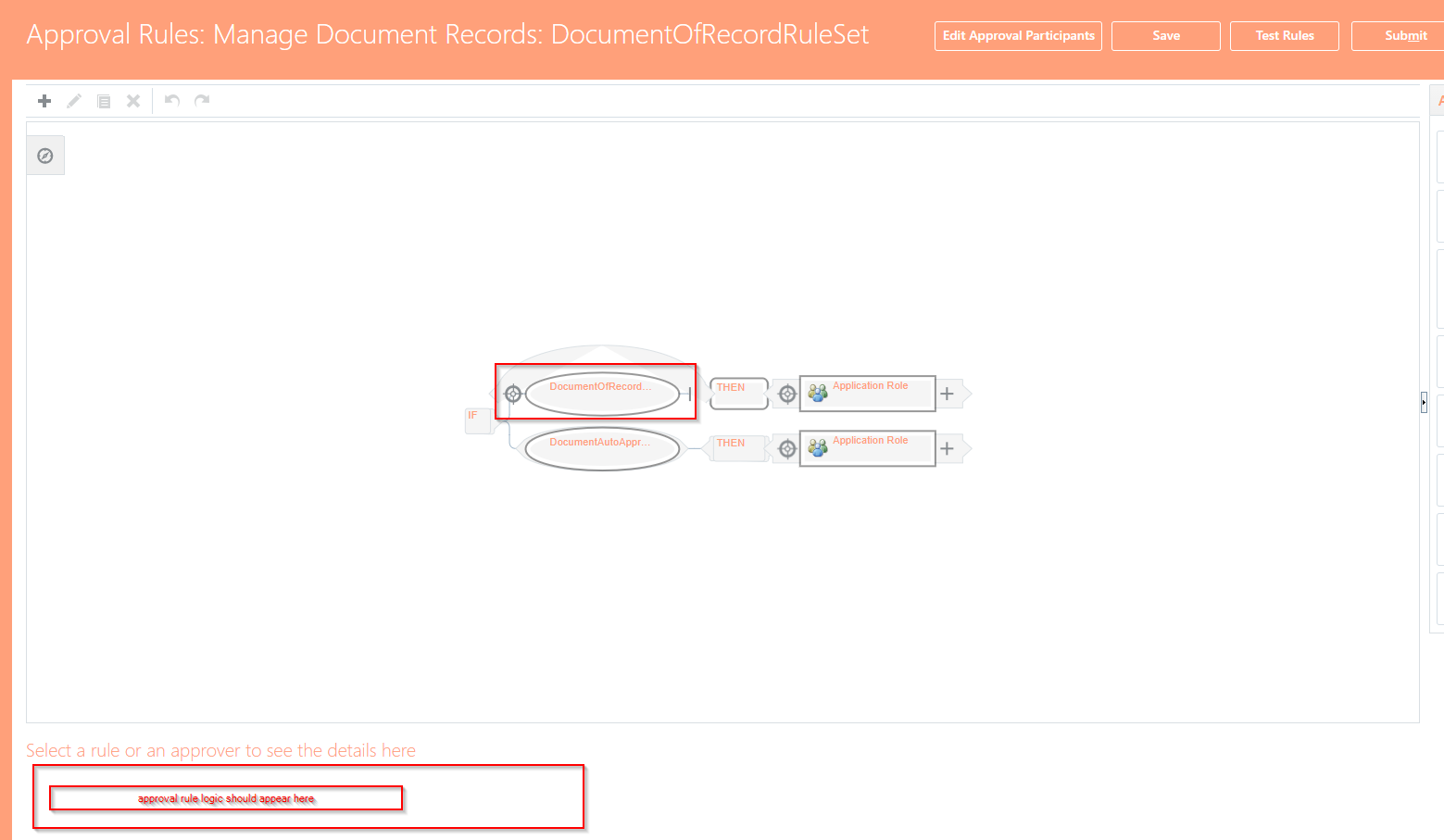Select Application Role approver of DocumentOfRecord rule
The height and width of the screenshot is (840, 1444).
[x=868, y=393]
